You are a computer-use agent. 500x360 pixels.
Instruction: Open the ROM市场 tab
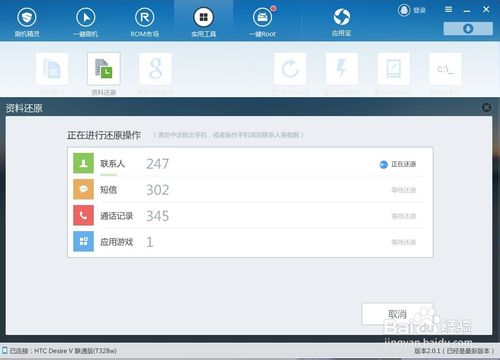click(x=144, y=22)
